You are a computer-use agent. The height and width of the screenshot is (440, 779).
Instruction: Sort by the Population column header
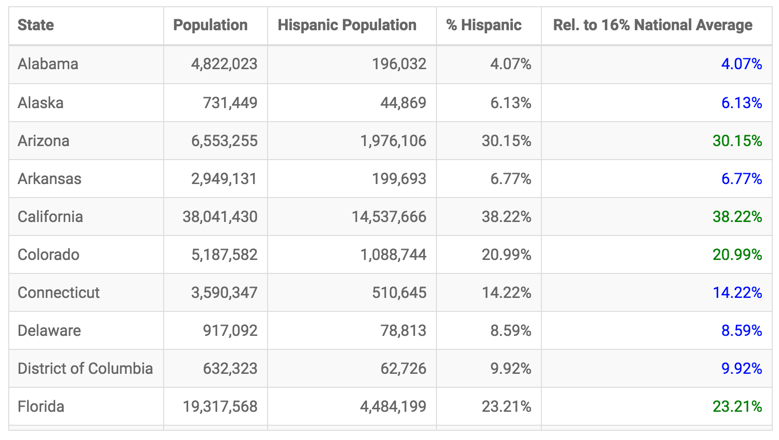[210, 25]
